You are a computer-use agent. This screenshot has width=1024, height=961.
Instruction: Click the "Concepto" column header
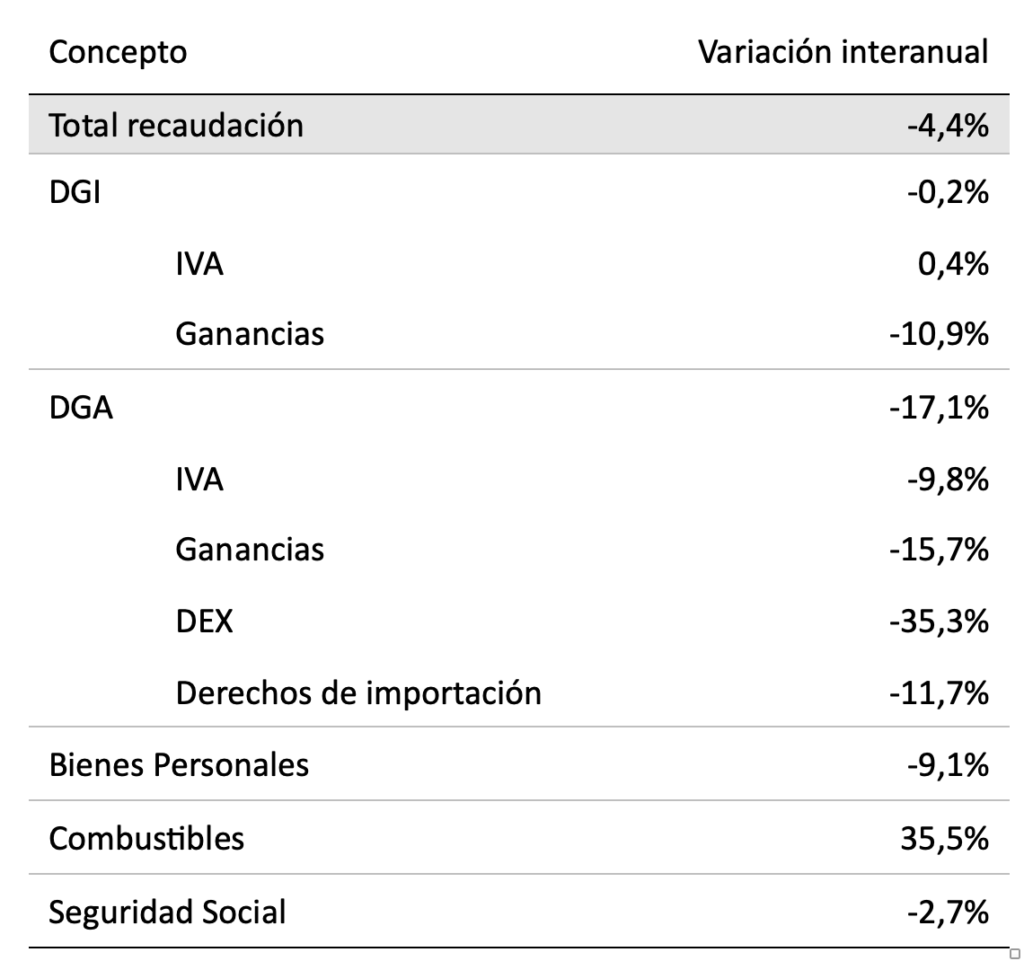click(118, 52)
